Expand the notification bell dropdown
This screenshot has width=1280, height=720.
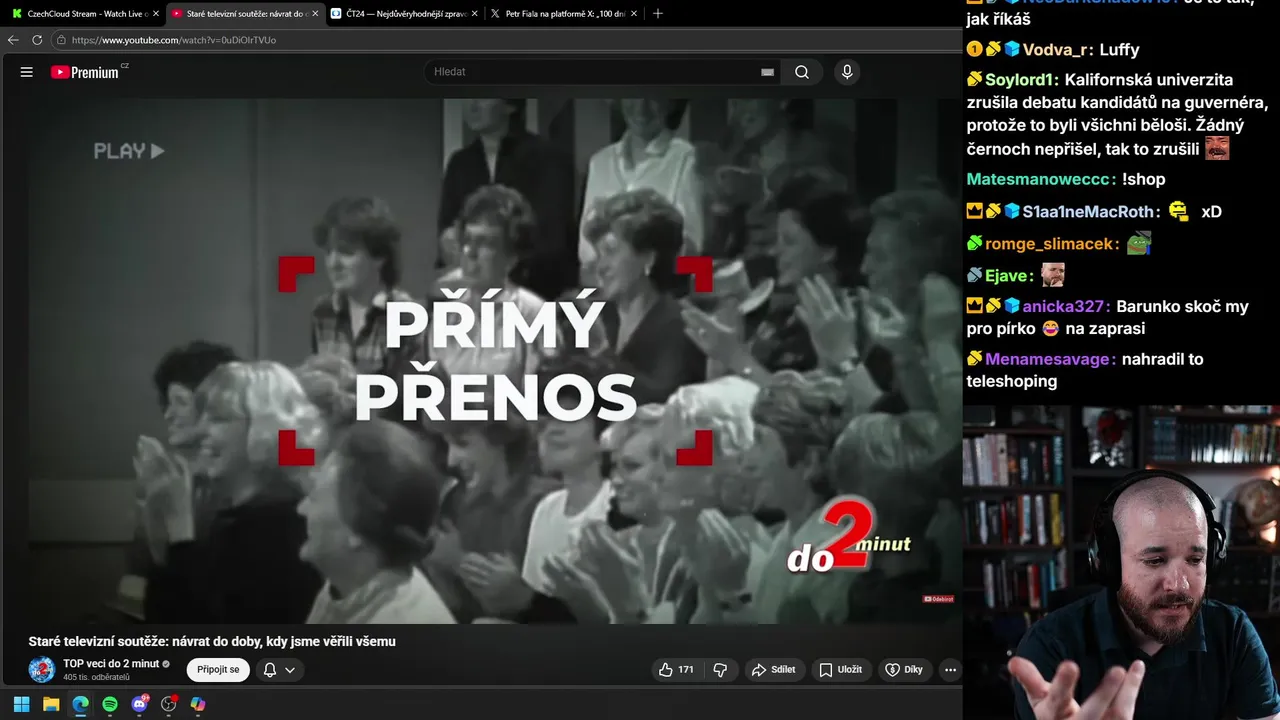click(x=279, y=670)
